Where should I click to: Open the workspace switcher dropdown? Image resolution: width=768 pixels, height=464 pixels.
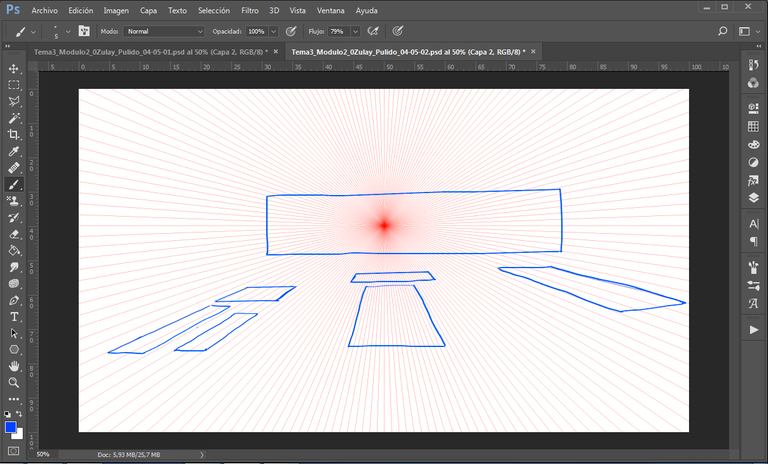pos(749,31)
